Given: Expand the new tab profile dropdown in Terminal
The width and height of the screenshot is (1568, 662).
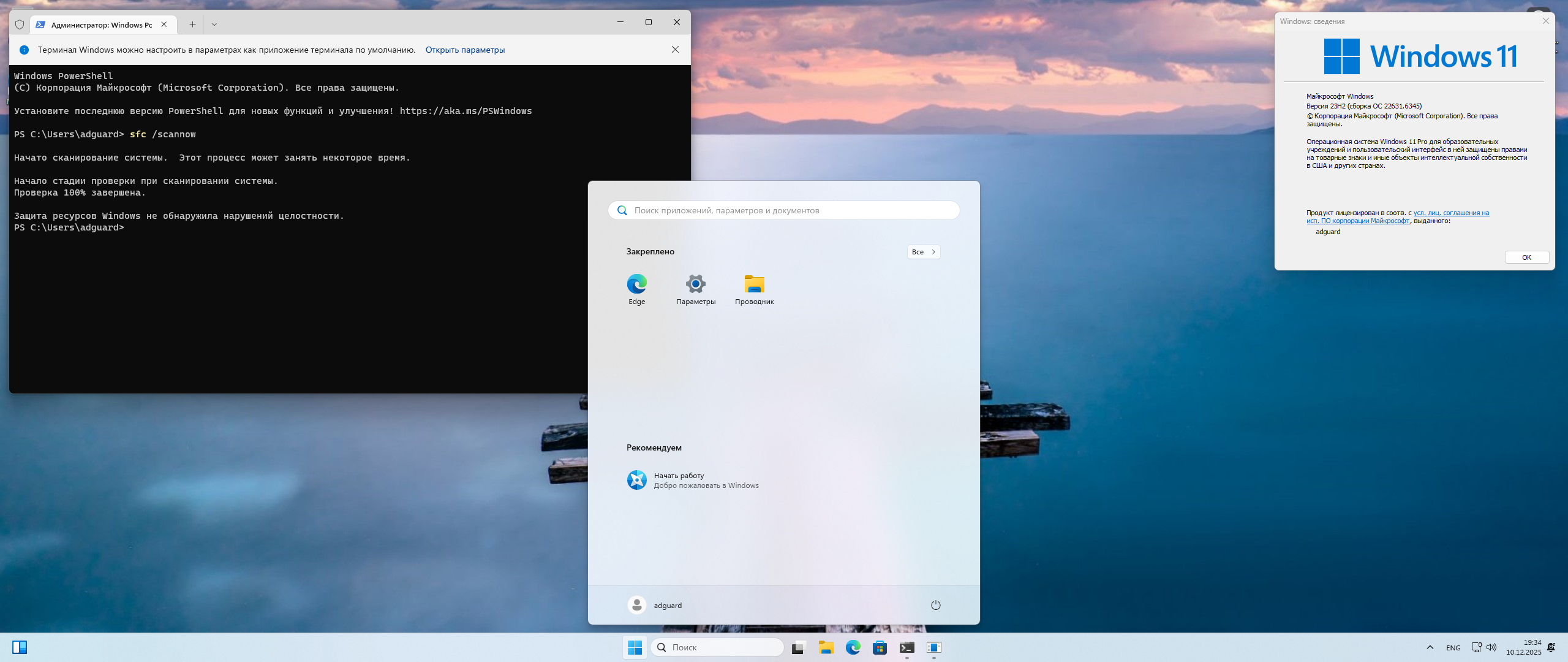Looking at the screenshot, I should [214, 25].
